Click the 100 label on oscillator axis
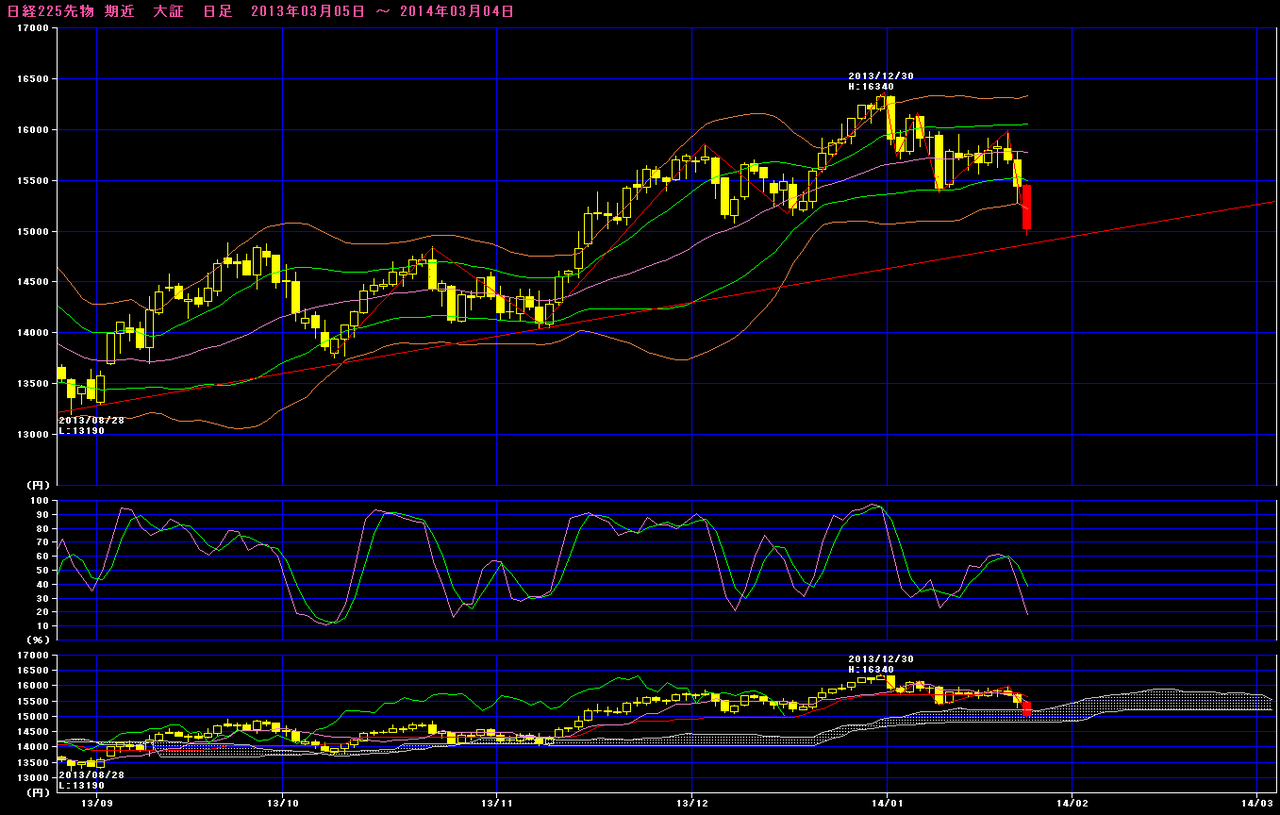The height and width of the screenshot is (815, 1280). coord(40,500)
